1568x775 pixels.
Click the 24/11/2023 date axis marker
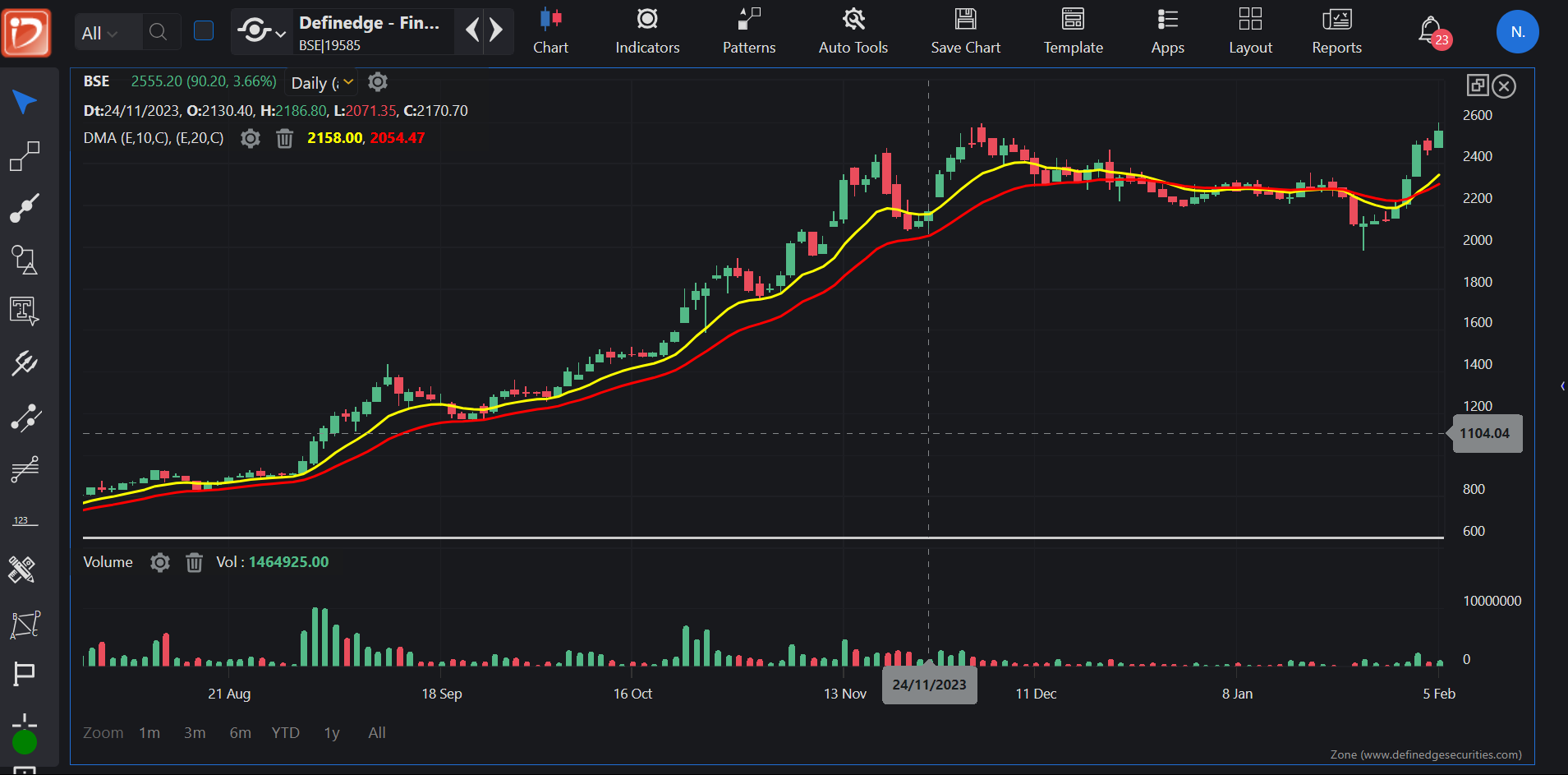point(929,685)
